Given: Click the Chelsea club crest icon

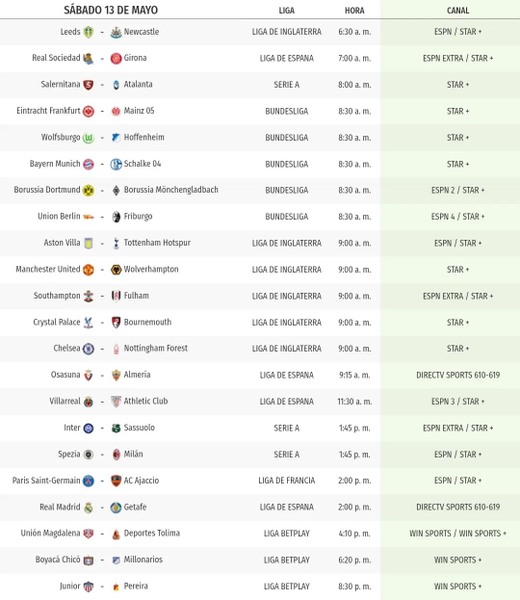Looking at the screenshot, I should click(88, 349).
